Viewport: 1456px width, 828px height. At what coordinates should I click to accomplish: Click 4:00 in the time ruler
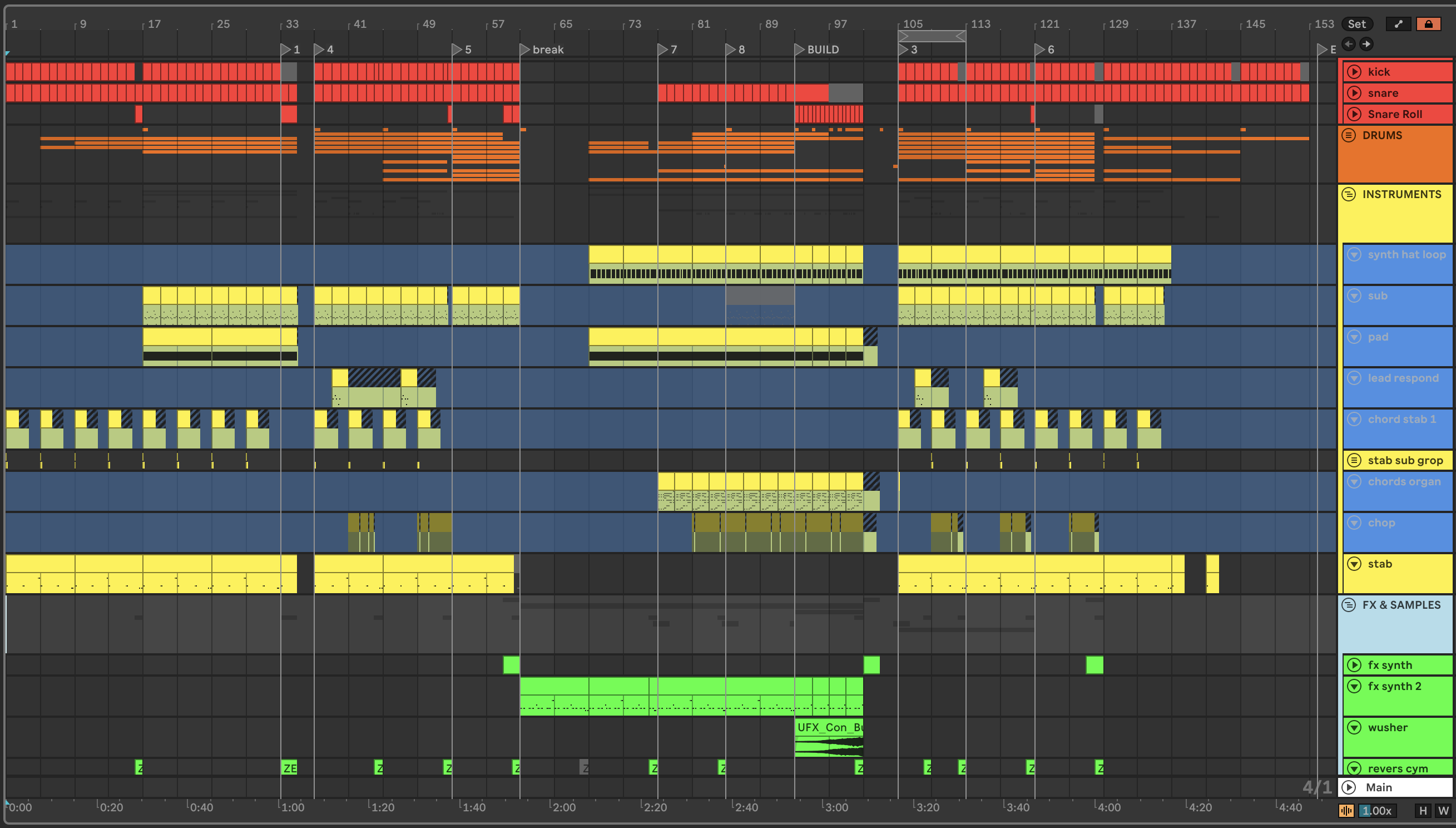tap(1108, 807)
